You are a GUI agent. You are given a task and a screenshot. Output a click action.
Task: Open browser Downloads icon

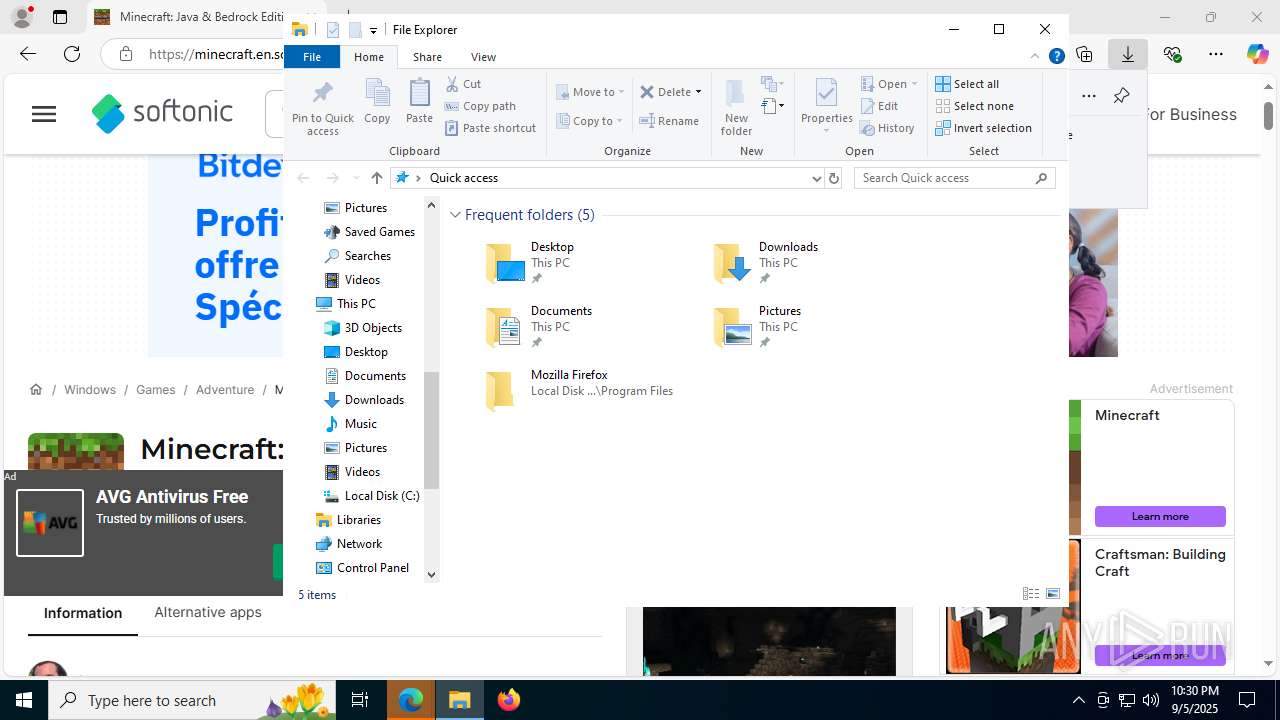coord(1128,54)
